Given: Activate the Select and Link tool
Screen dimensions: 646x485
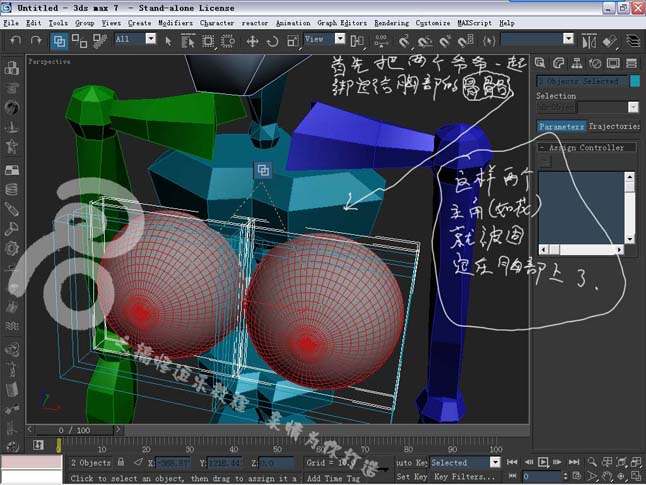Looking at the screenshot, I should pos(59,41).
